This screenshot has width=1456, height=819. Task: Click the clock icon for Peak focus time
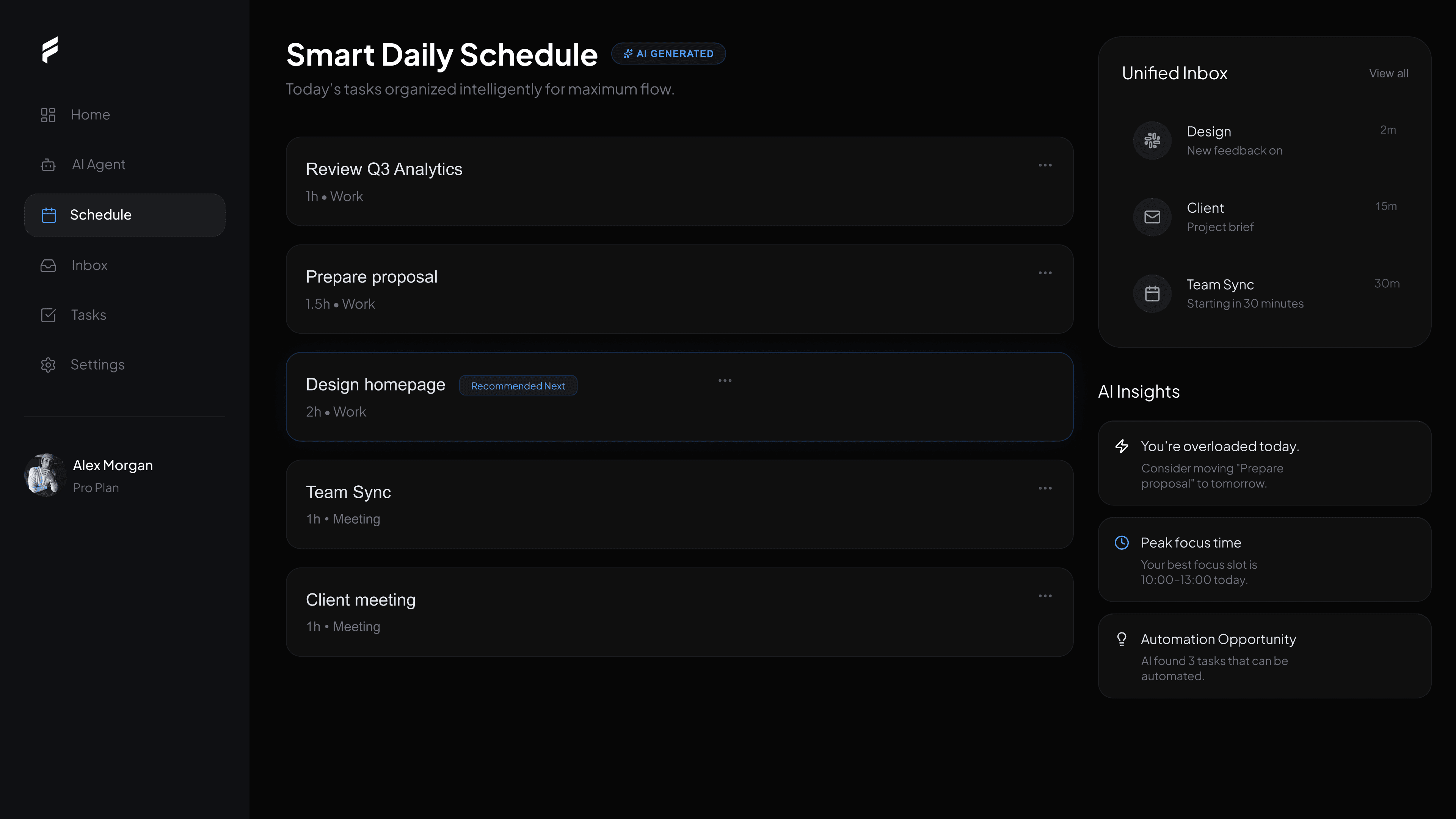click(1122, 543)
